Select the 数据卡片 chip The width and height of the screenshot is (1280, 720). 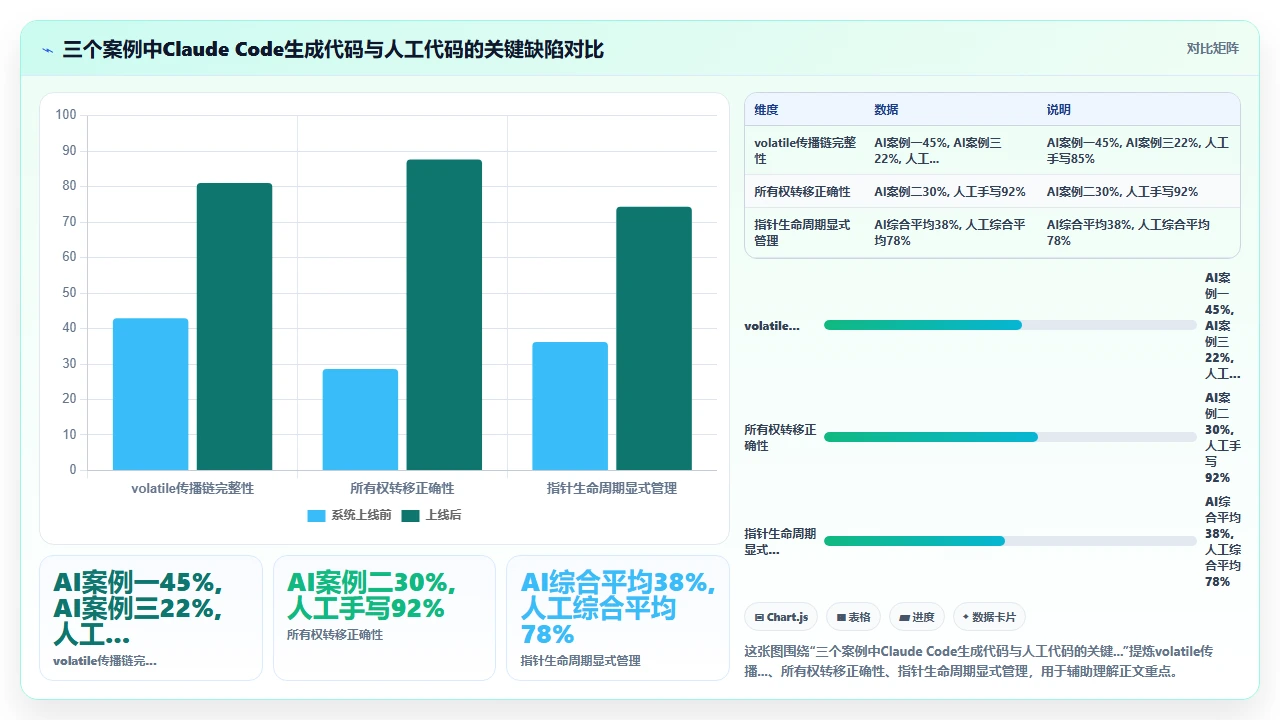989,617
